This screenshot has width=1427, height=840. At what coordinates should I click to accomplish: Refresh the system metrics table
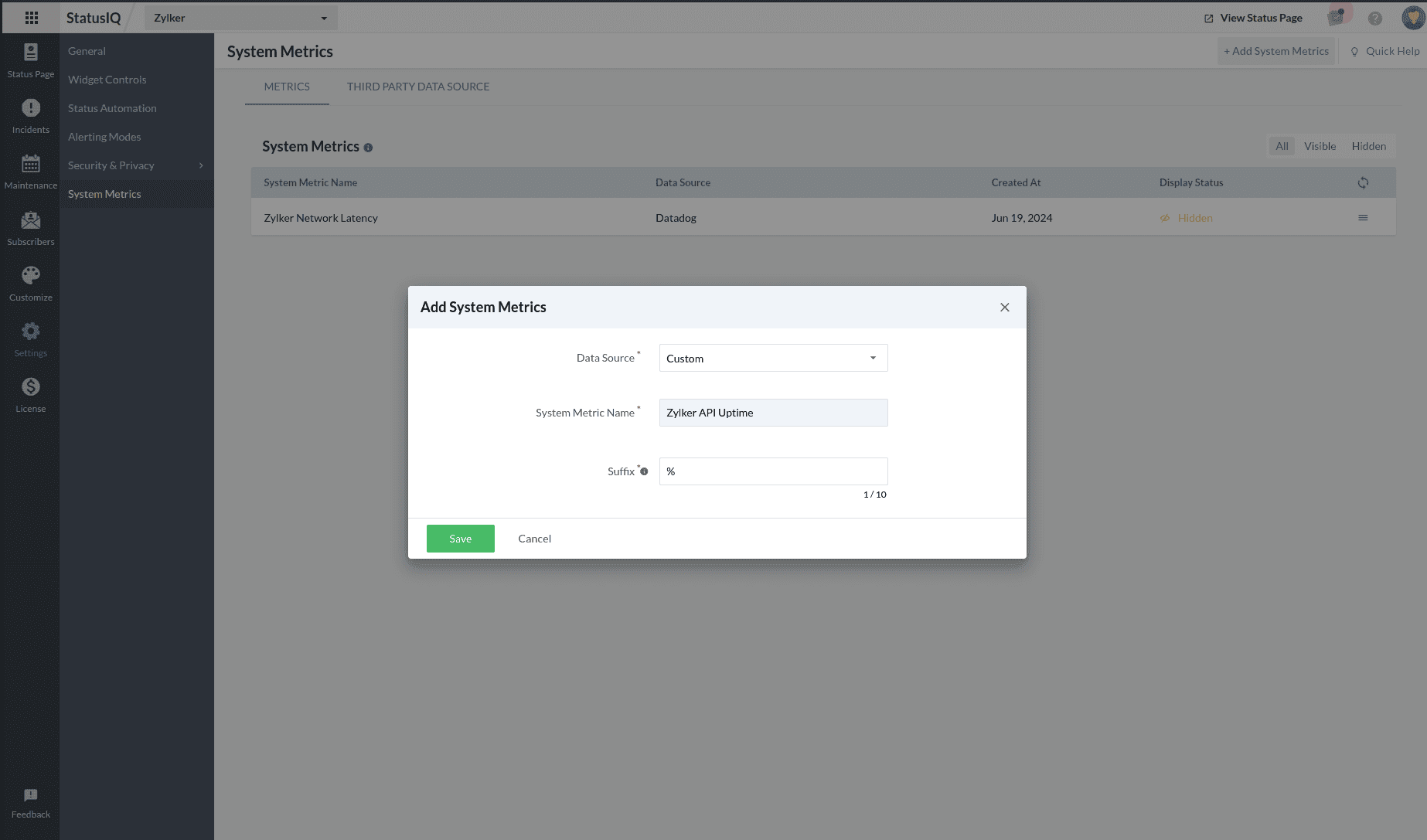(x=1363, y=183)
